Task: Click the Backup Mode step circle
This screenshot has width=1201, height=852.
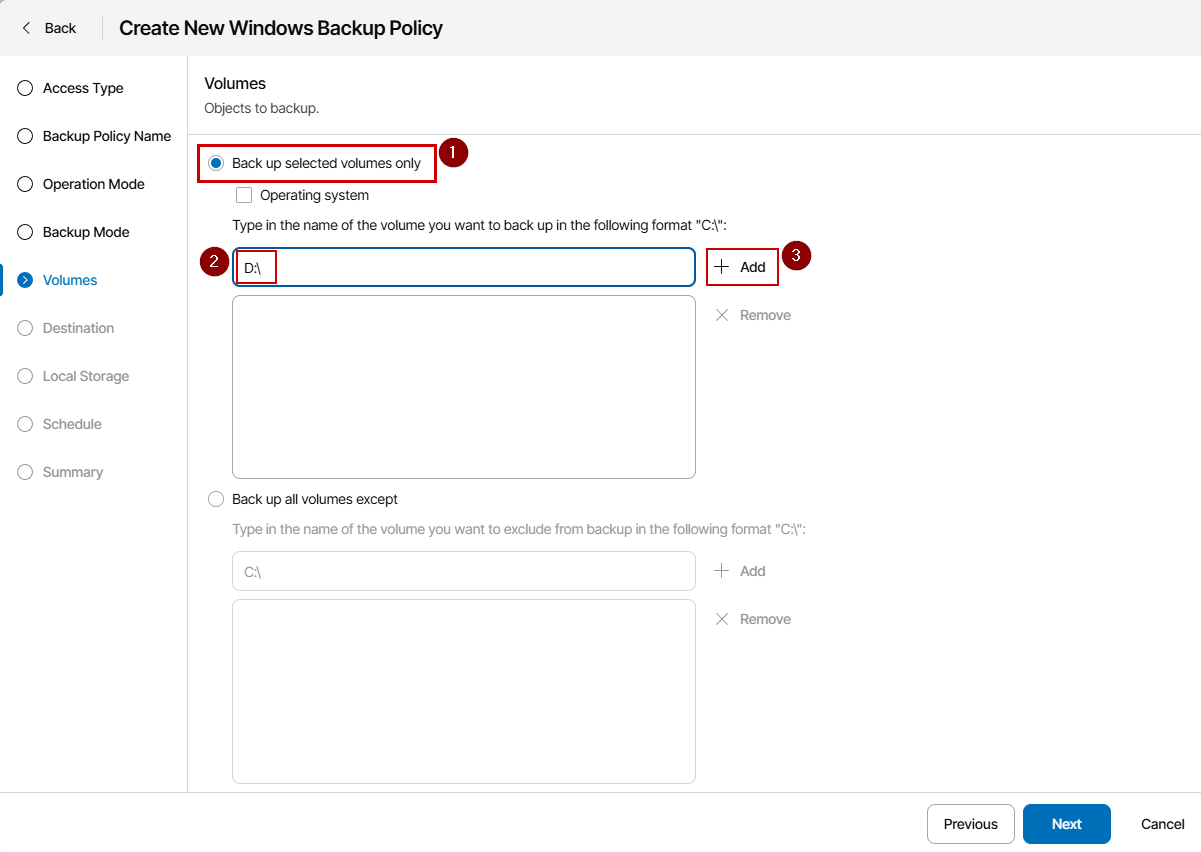Action: point(25,232)
